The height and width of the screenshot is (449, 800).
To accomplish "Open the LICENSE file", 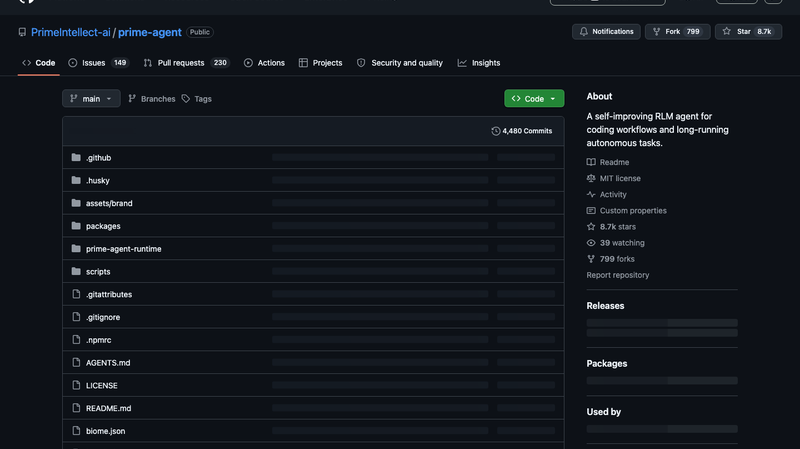I will click(x=102, y=386).
